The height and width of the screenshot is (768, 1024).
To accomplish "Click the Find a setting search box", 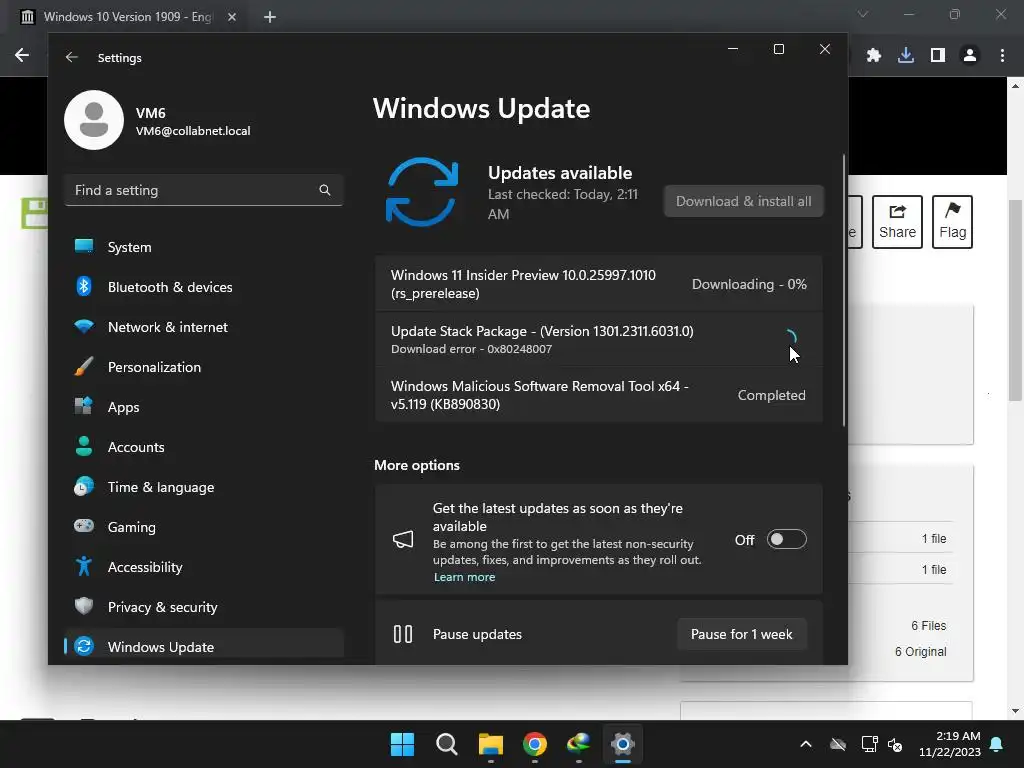I will point(204,190).
